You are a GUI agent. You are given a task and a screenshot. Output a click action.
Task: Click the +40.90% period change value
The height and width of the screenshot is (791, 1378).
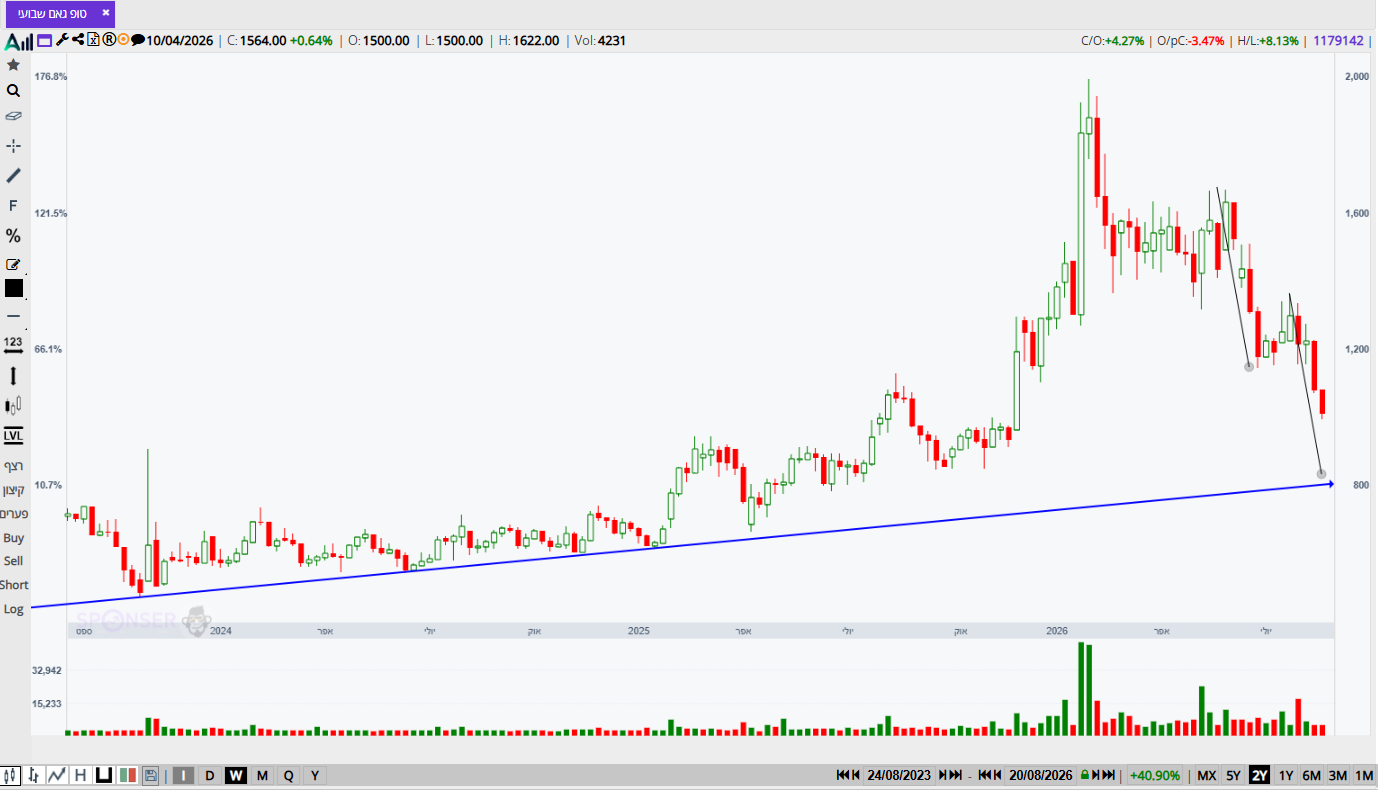pos(1155,775)
